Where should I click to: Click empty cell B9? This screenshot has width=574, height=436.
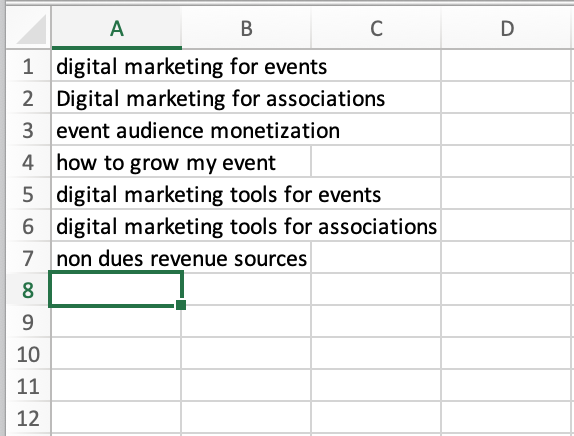coord(246,321)
